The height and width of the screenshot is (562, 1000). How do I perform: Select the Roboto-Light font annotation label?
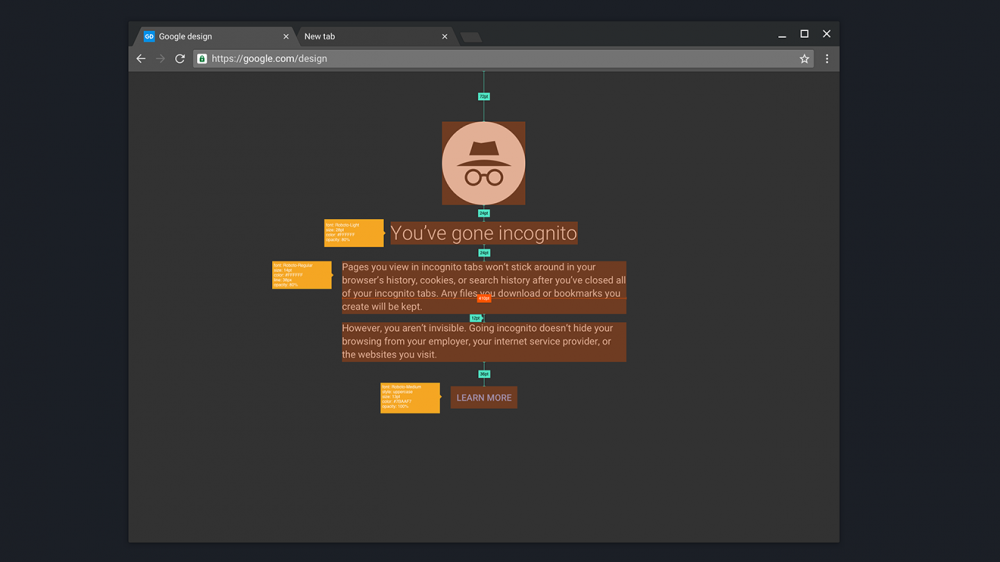point(353,233)
